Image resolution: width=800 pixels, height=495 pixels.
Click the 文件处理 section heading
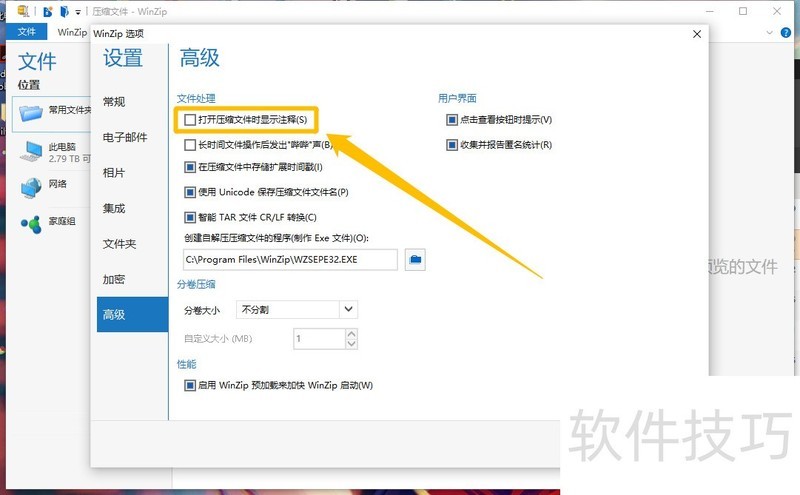[x=196, y=98]
